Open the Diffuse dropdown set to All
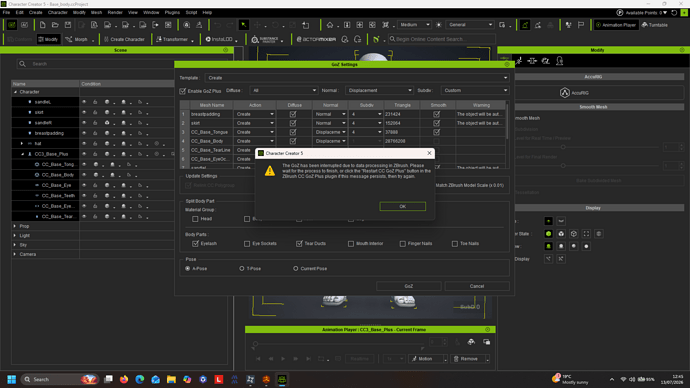Screen dimensions: 690x388 pos(283,90)
